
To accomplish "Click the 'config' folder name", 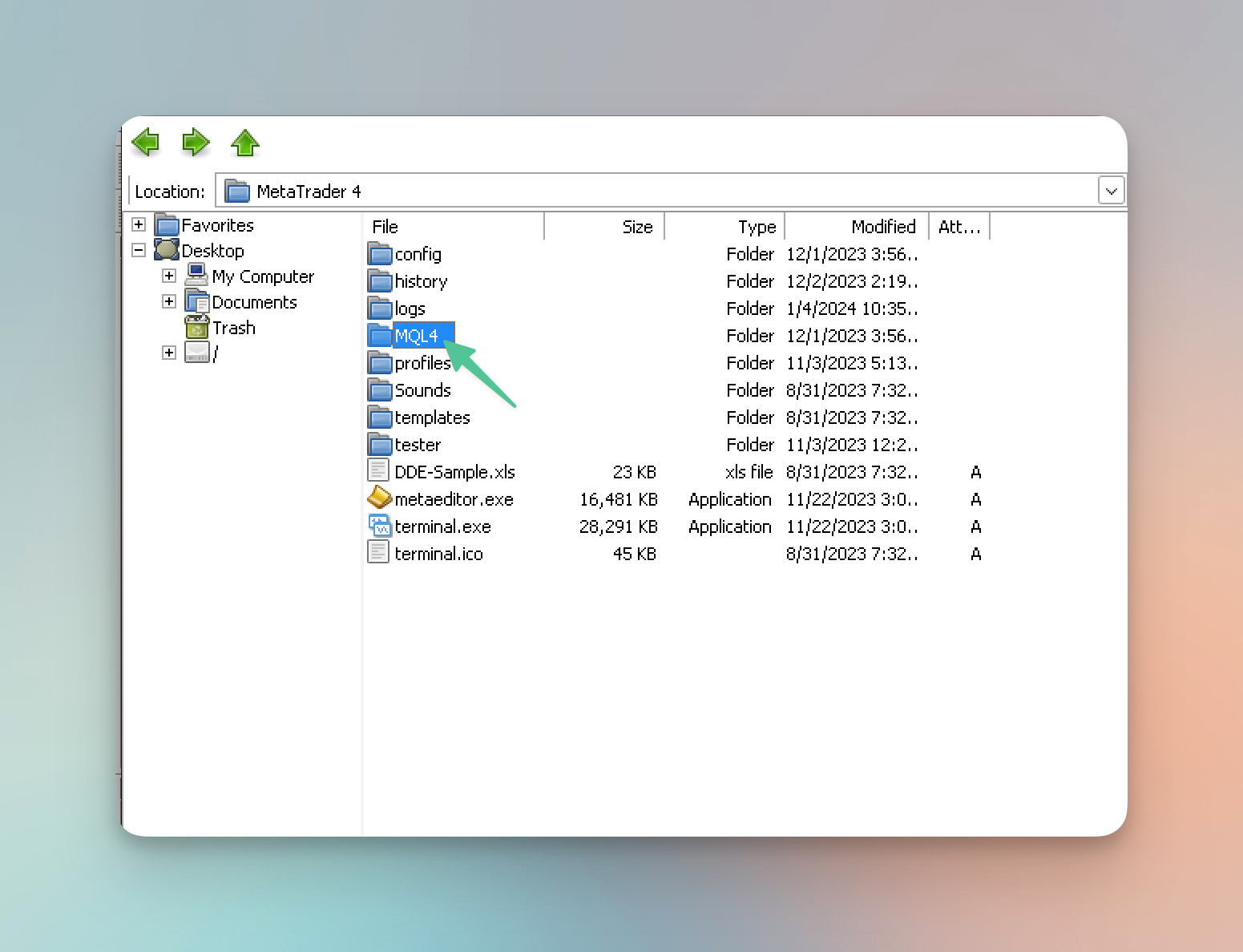I will (x=418, y=254).
